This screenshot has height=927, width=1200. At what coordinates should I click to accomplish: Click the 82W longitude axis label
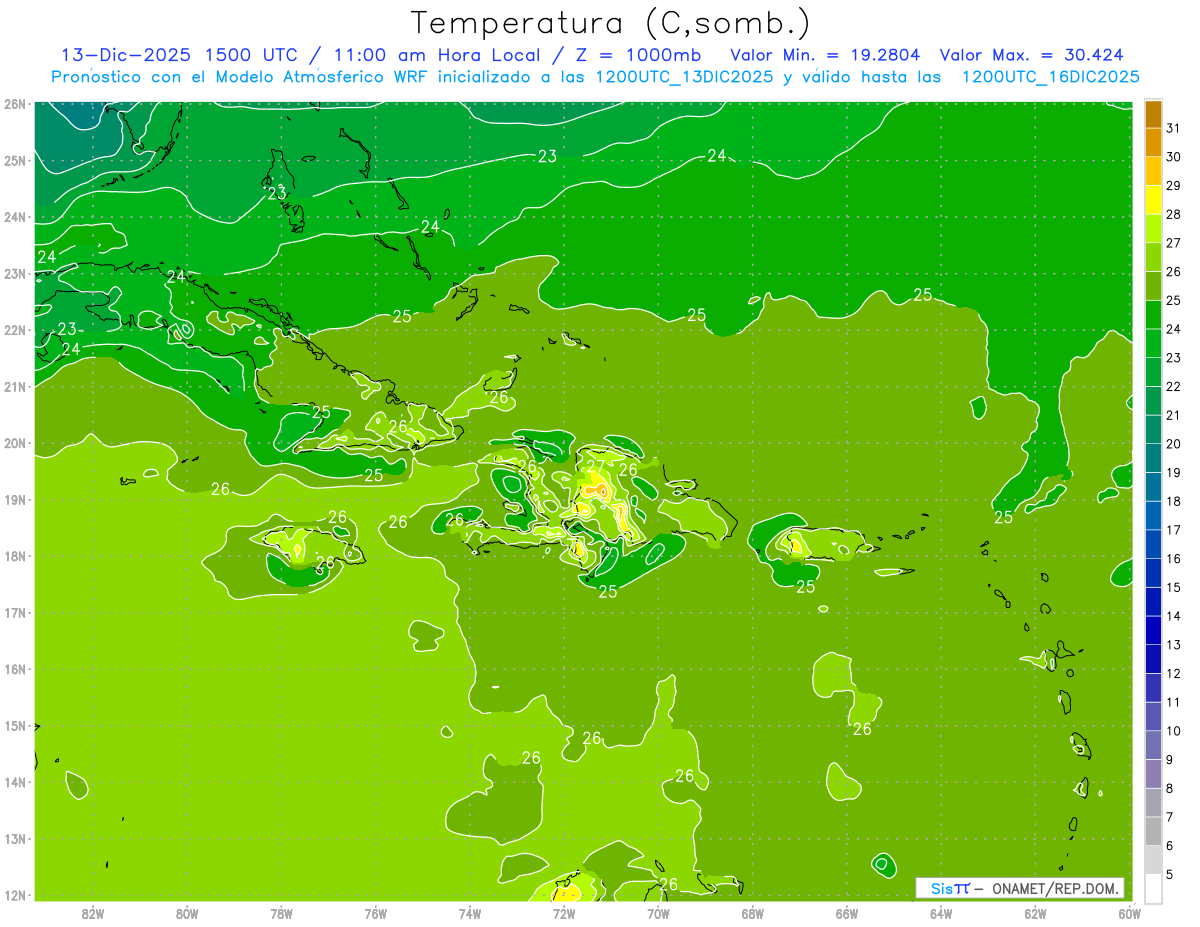coord(93,912)
